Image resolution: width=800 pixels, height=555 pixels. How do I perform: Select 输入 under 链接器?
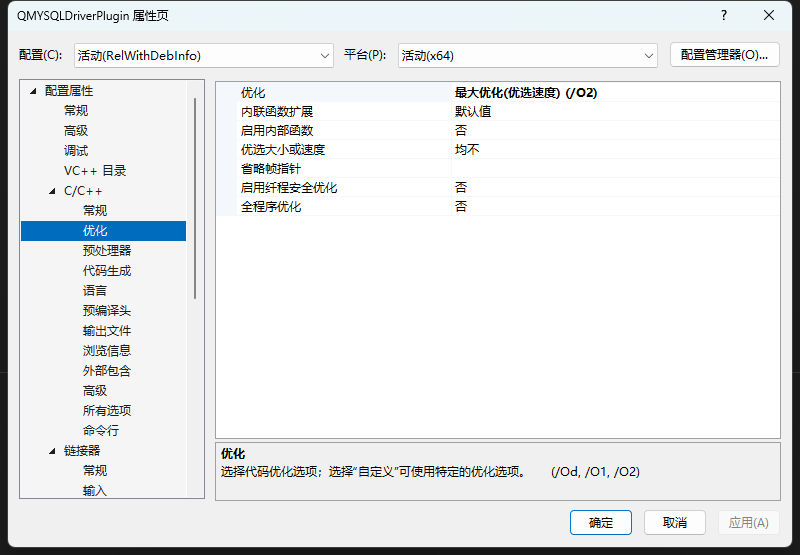(95, 491)
